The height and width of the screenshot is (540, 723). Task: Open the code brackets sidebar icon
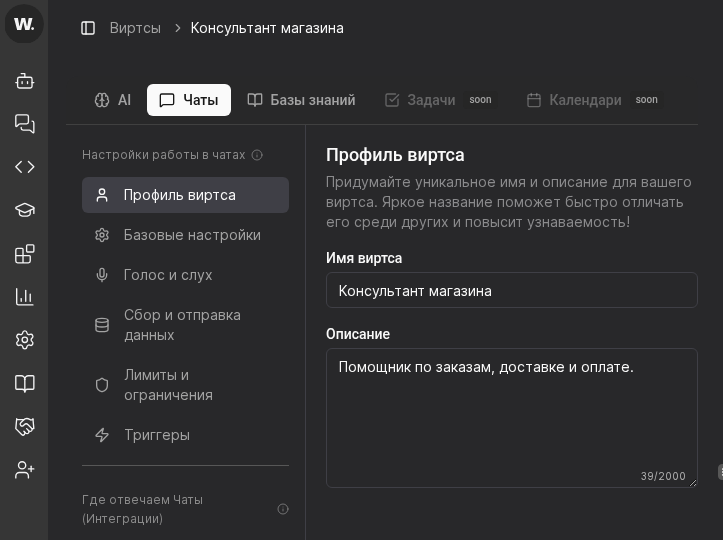click(24, 166)
